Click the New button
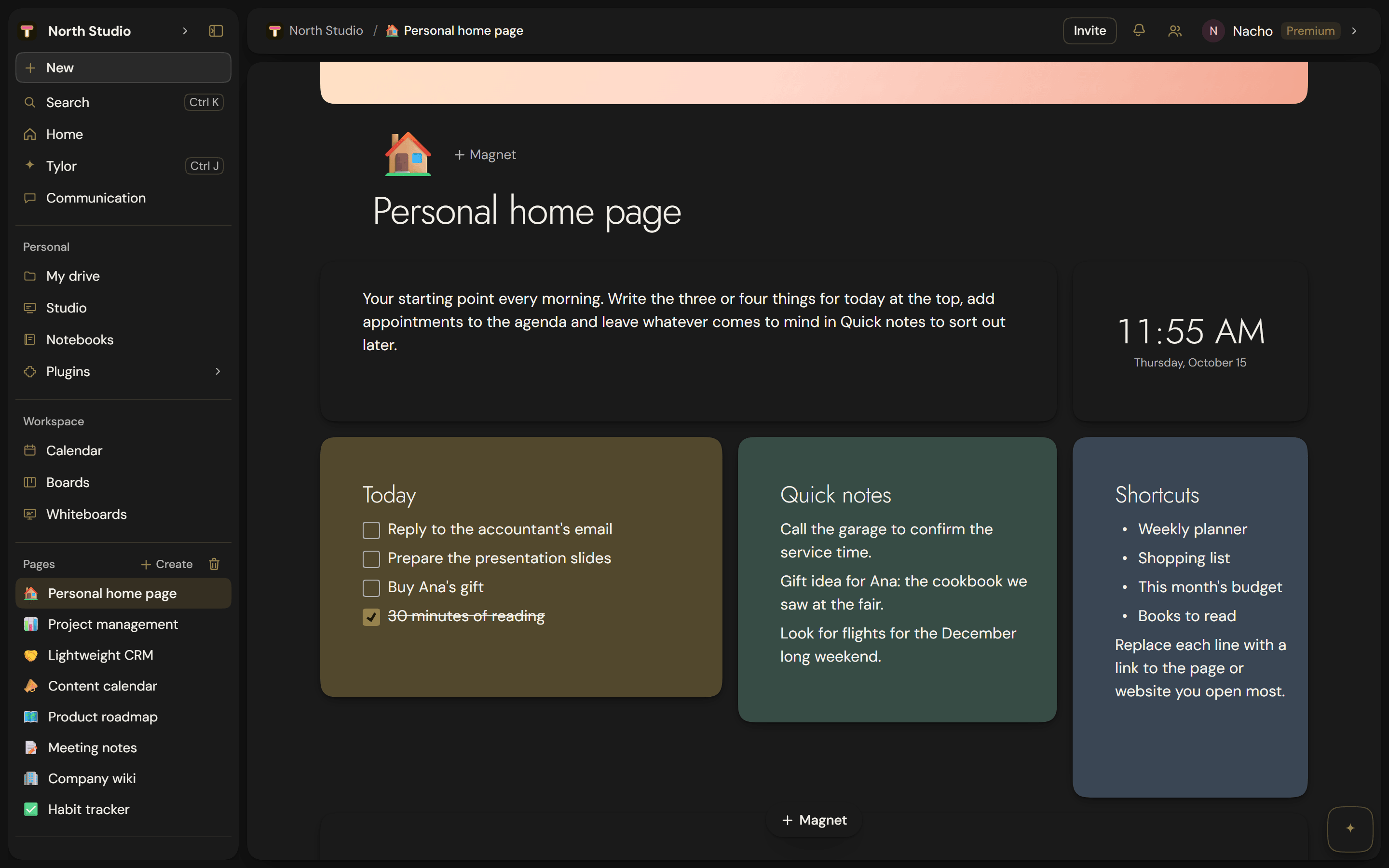The width and height of the screenshot is (1389, 868). pyautogui.click(x=123, y=68)
